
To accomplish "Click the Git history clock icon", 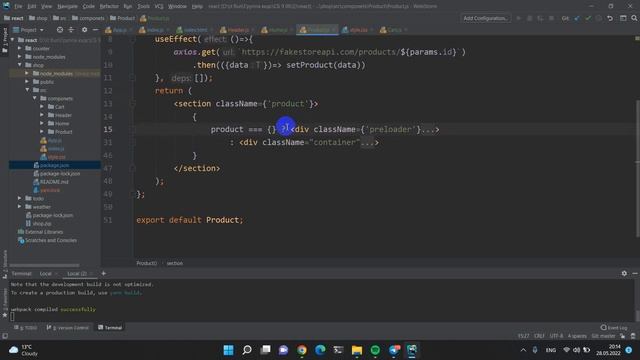I will tap(599, 18).
